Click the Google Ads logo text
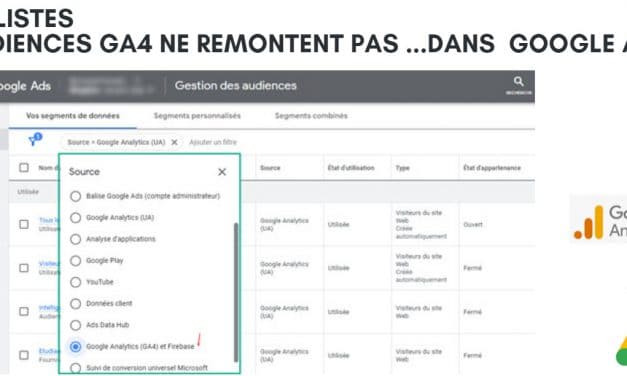The width and height of the screenshot is (627, 376). pos(25,86)
